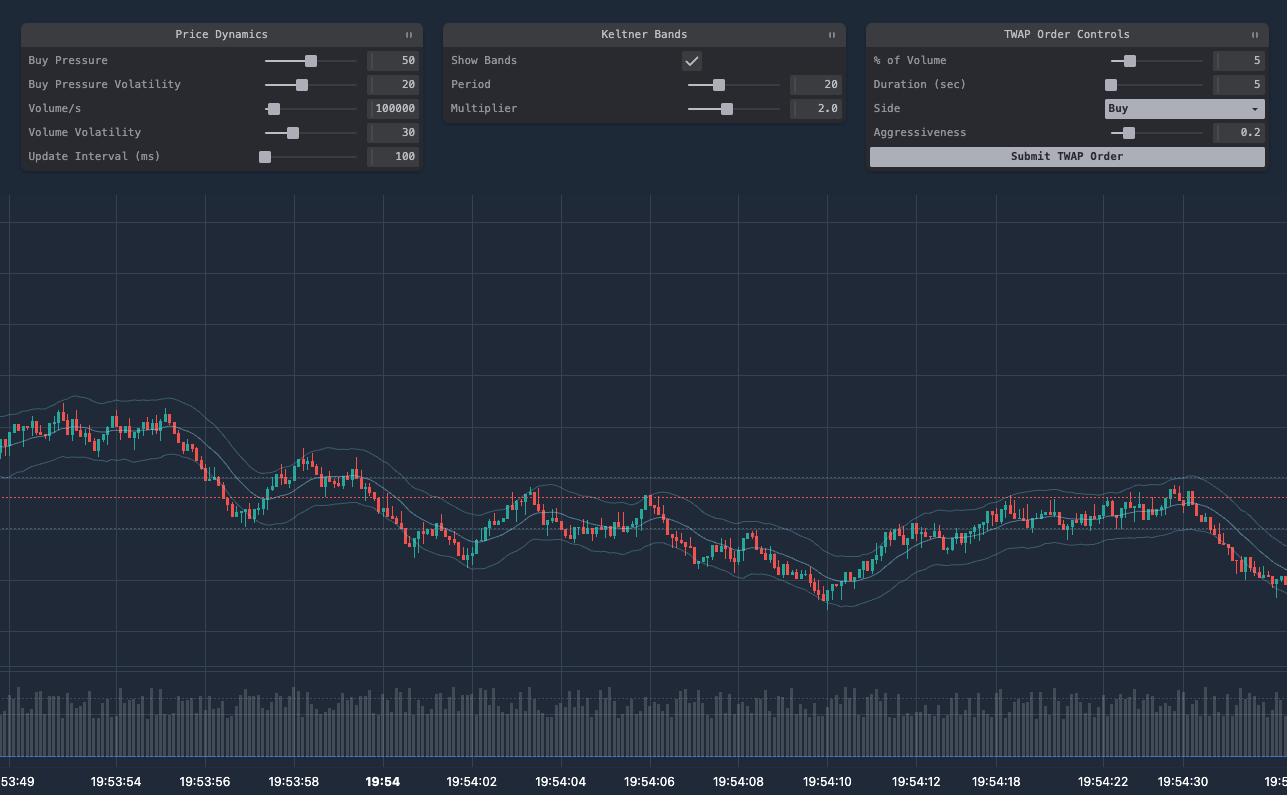Click the Buy Pressure Volatility slider
This screenshot has height=795, width=1287.
[x=302, y=85]
